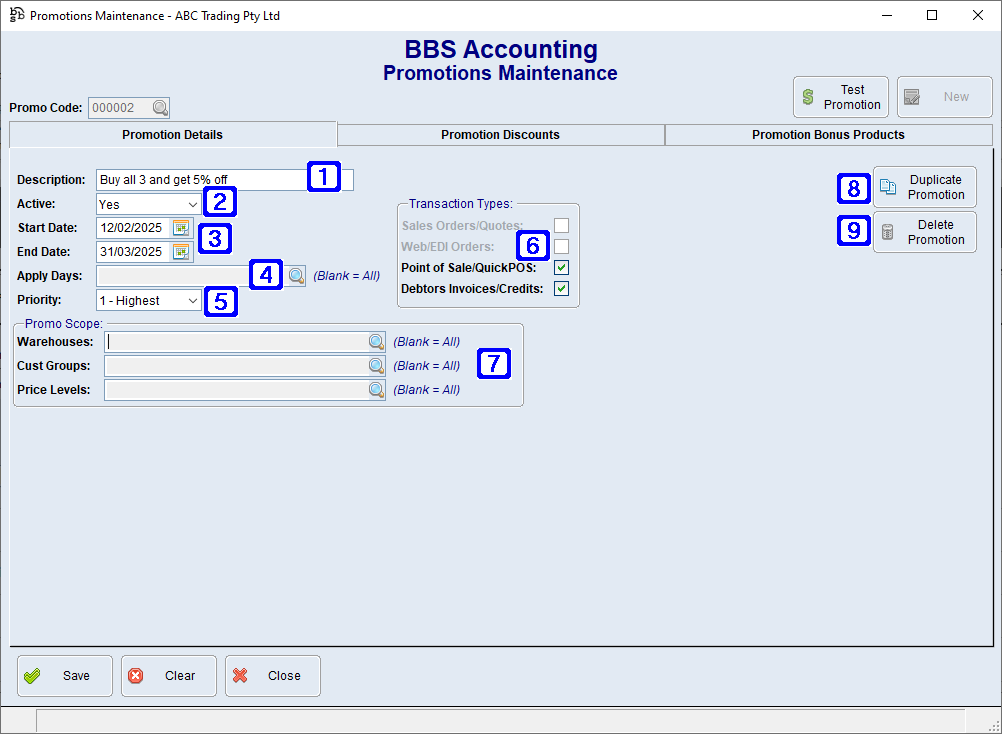Click the Promo Code search magnifier icon

[x=160, y=108]
